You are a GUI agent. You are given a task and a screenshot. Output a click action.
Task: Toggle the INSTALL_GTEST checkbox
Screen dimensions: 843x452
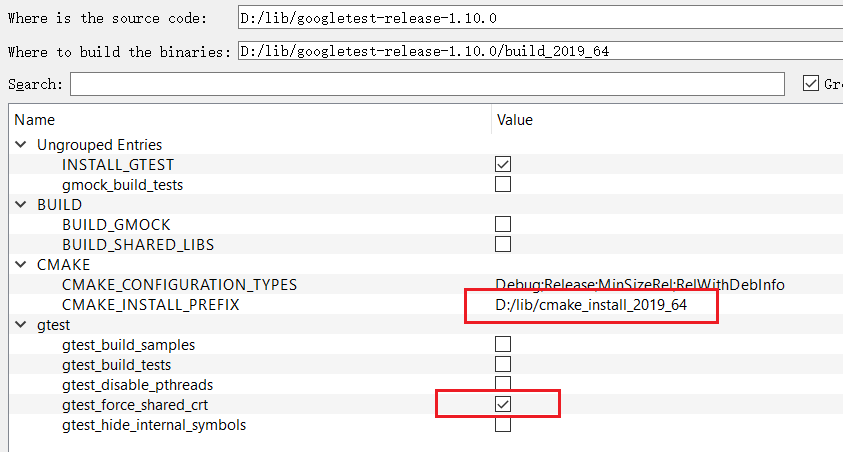503,164
